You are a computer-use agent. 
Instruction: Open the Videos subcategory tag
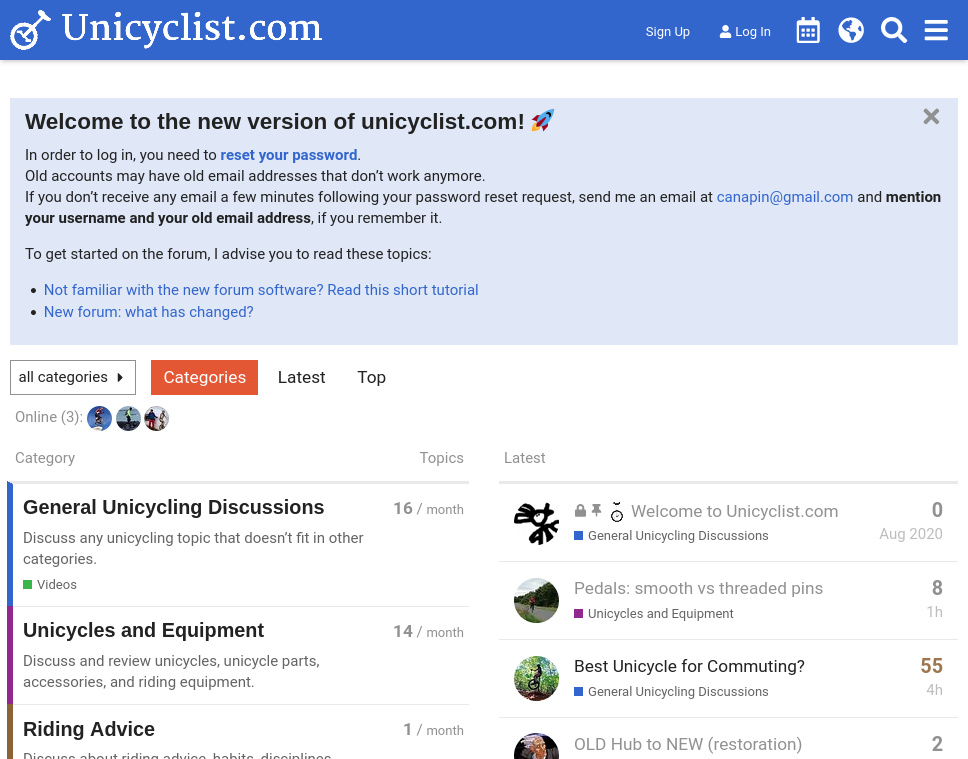(x=56, y=584)
